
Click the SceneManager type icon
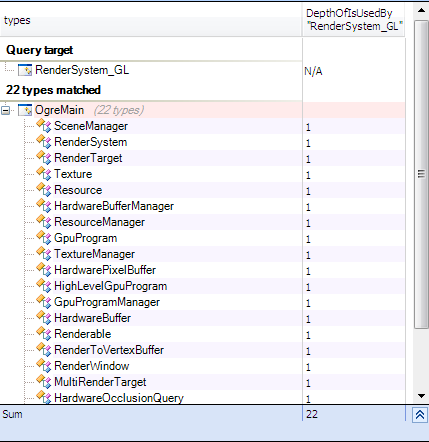[44, 126]
